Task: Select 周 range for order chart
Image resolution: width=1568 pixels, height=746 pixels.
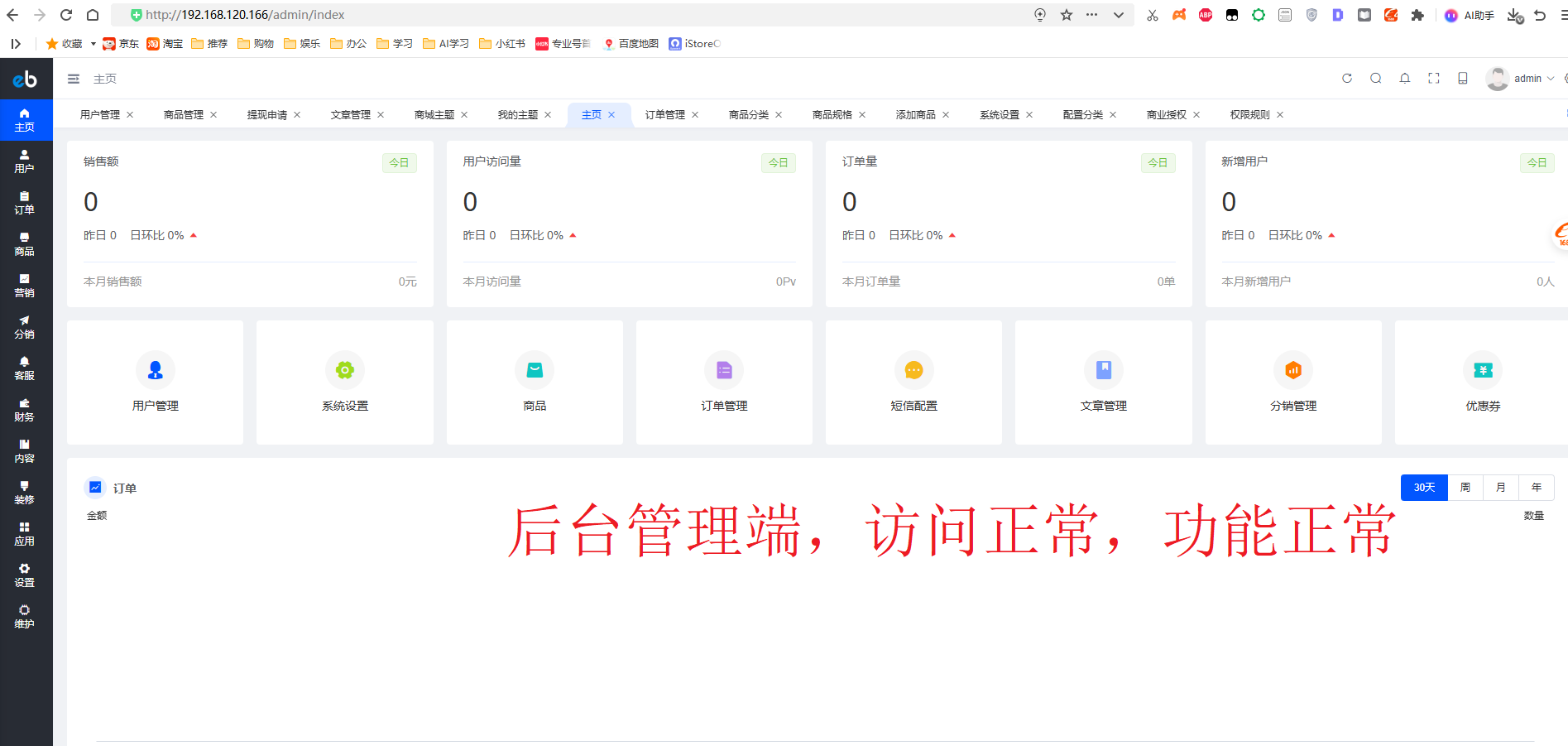Action: click(1465, 488)
